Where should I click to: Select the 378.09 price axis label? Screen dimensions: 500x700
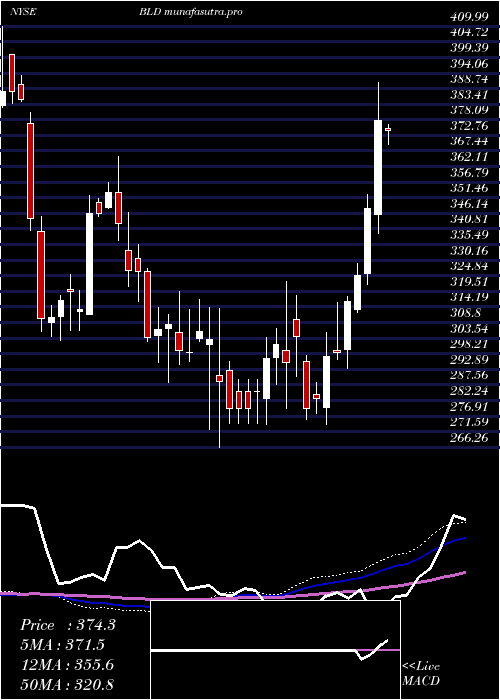click(x=468, y=110)
